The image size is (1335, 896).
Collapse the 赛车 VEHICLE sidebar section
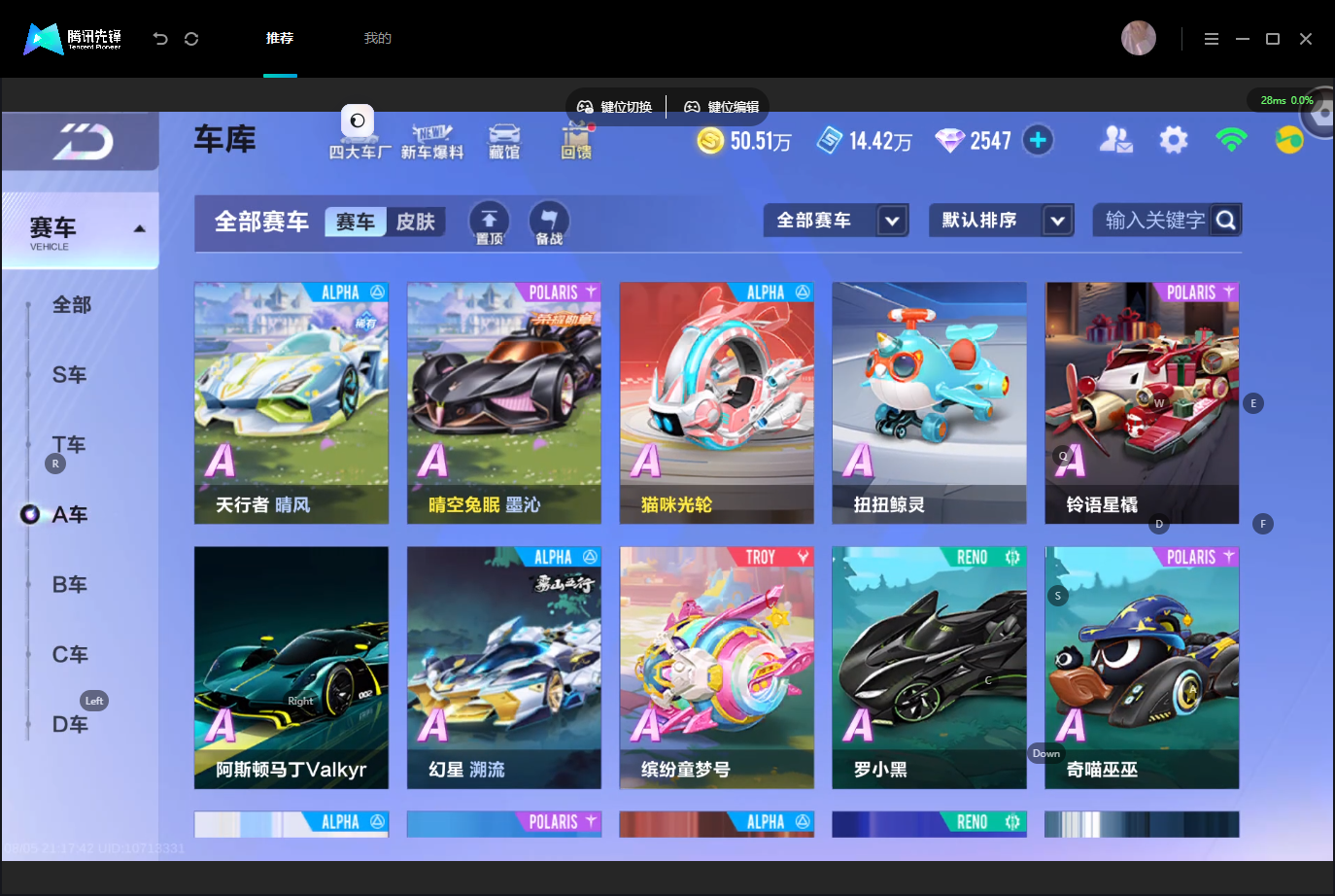tap(82, 230)
